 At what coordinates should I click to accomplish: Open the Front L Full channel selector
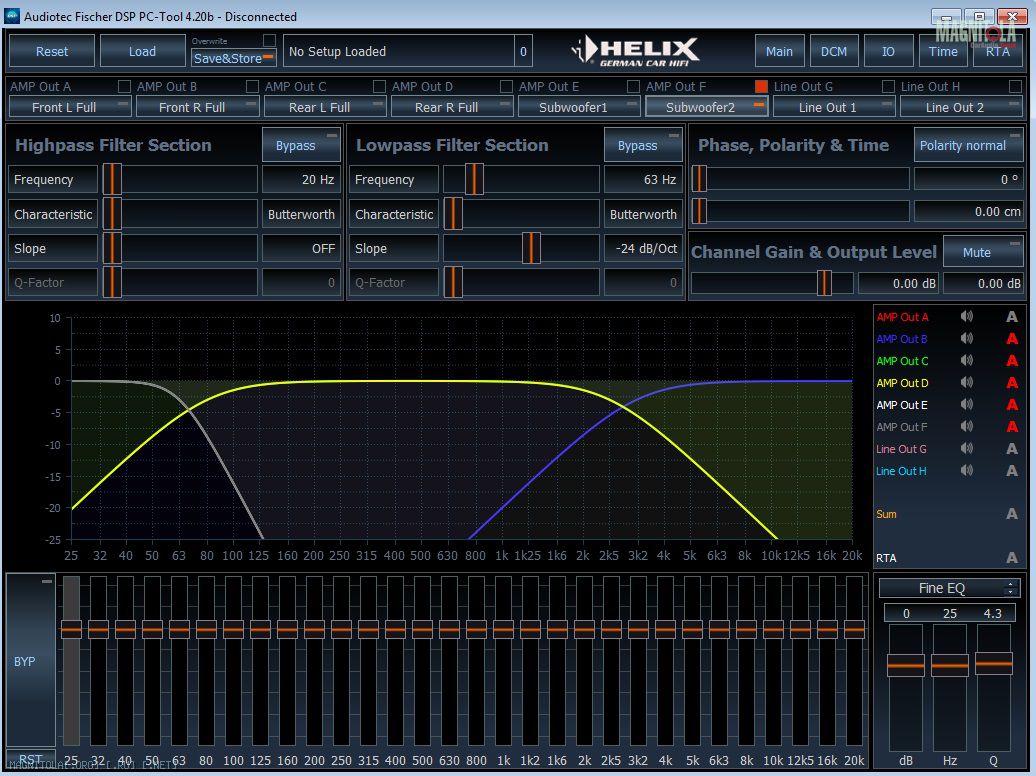pyautogui.click(x=71, y=107)
